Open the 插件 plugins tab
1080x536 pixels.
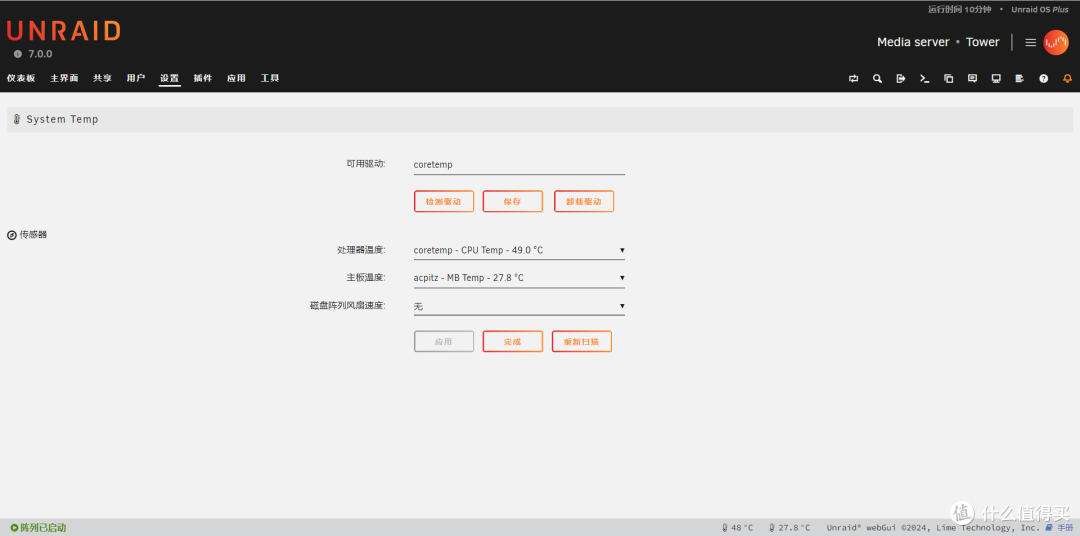202,79
